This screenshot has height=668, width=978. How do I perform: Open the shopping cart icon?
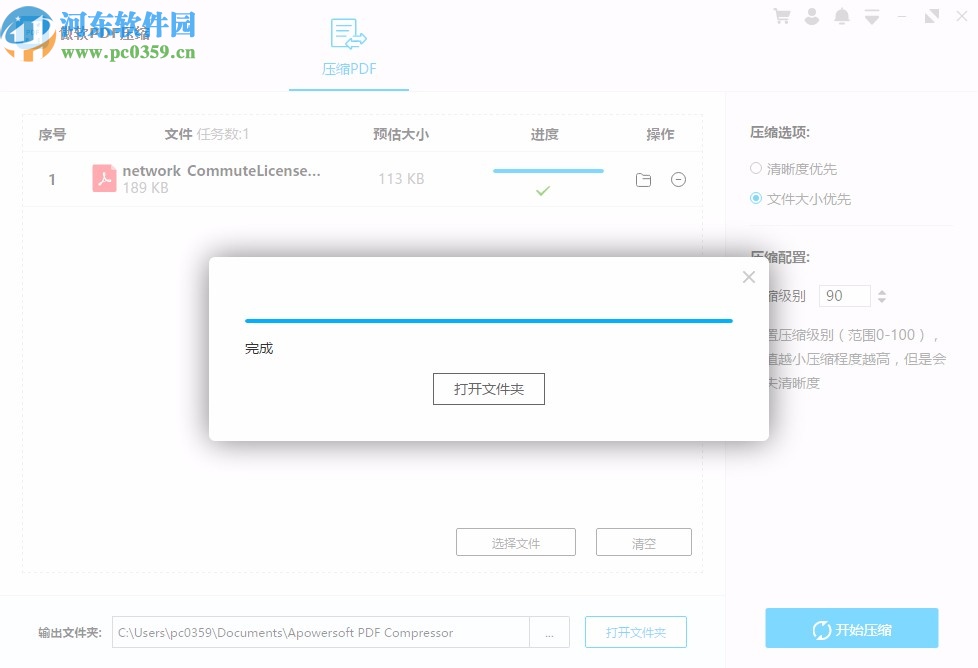783,16
